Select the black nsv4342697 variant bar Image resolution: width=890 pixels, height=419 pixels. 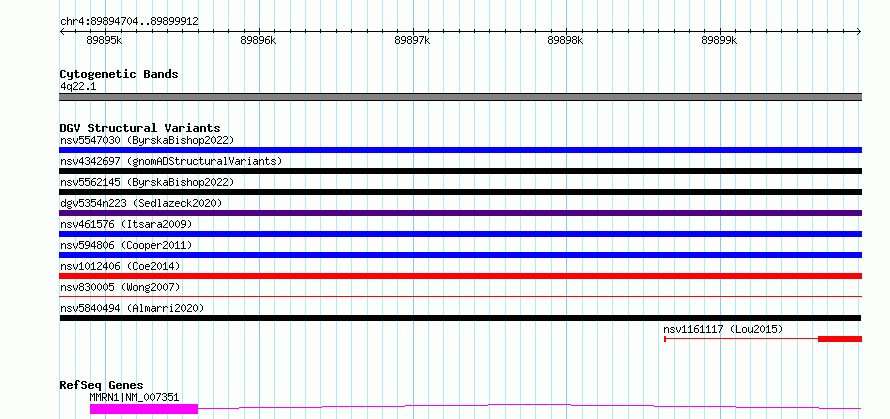tap(460, 171)
